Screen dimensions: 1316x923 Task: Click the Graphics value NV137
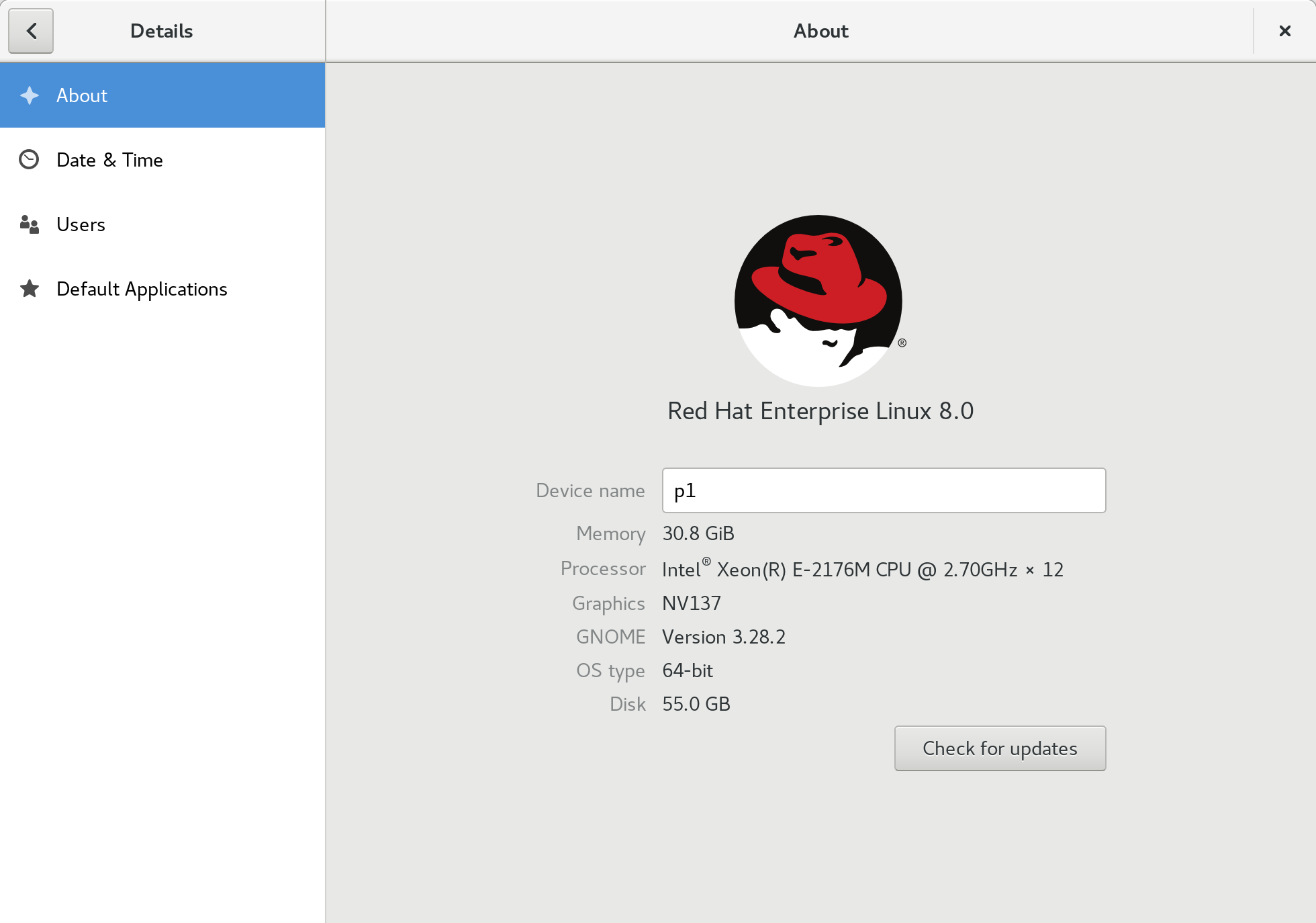(x=692, y=603)
